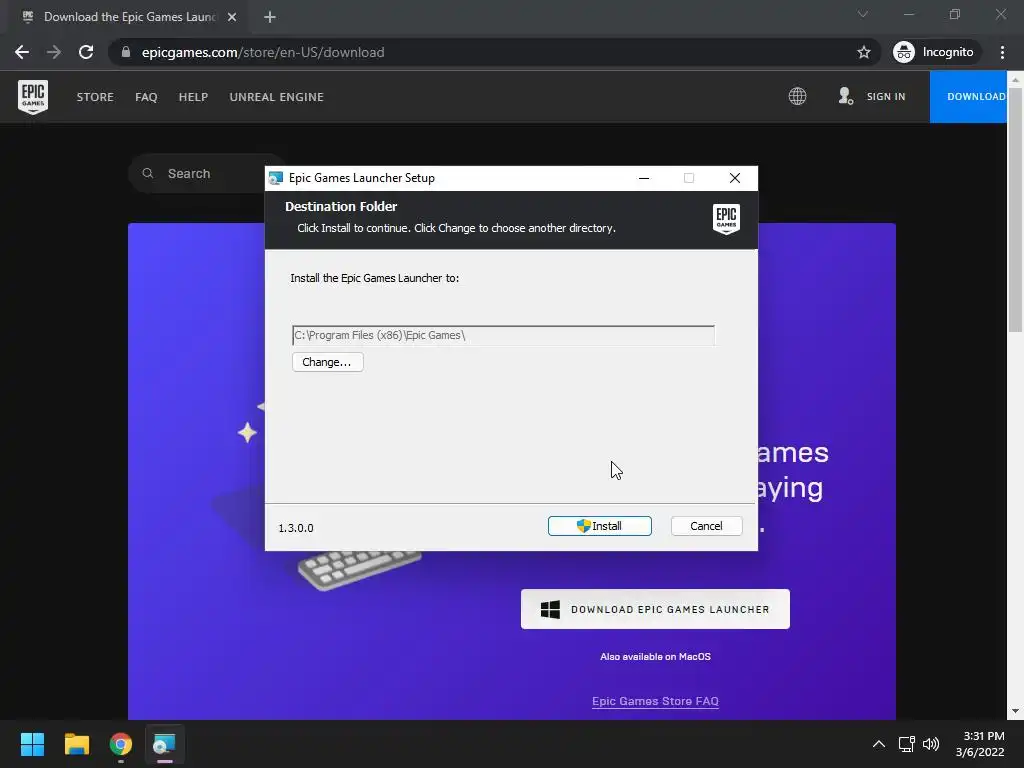Close the Download the Epic Games tab

point(232,17)
